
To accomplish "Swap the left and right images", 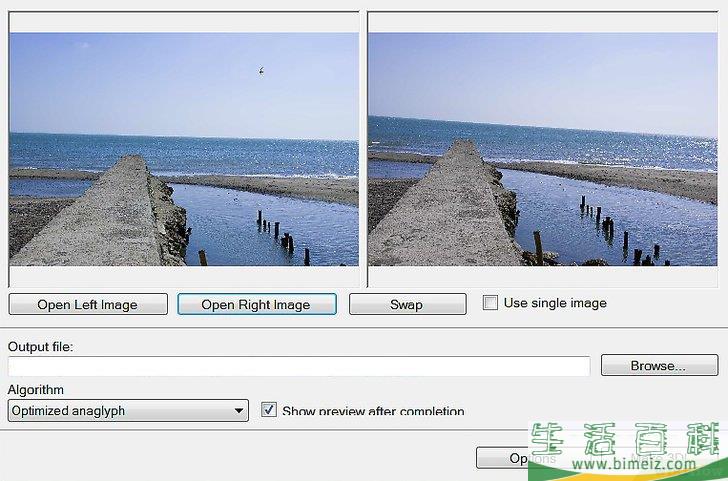I will click(x=407, y=305).
